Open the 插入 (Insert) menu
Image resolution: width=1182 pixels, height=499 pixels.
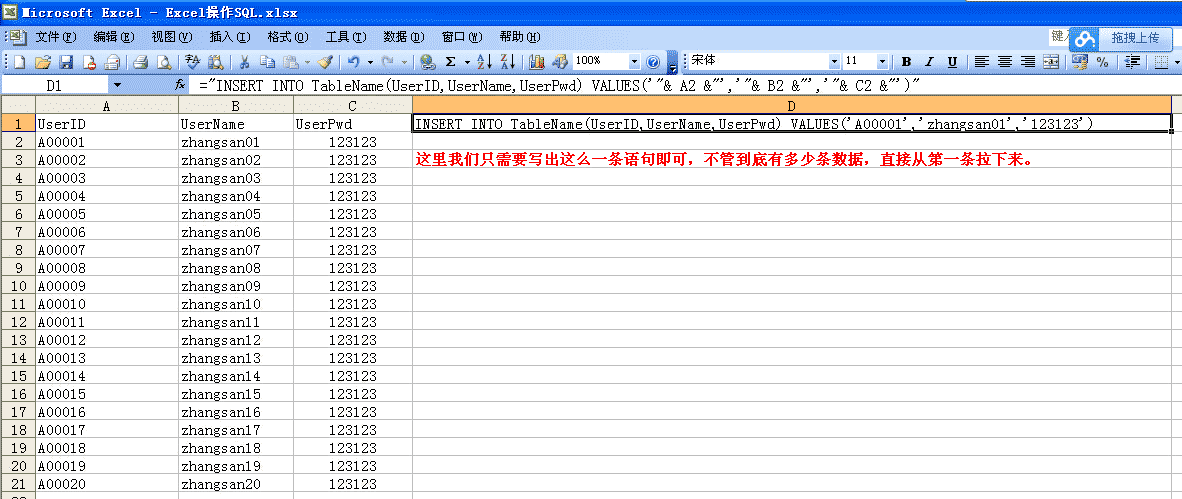click(x=230, y=37)
